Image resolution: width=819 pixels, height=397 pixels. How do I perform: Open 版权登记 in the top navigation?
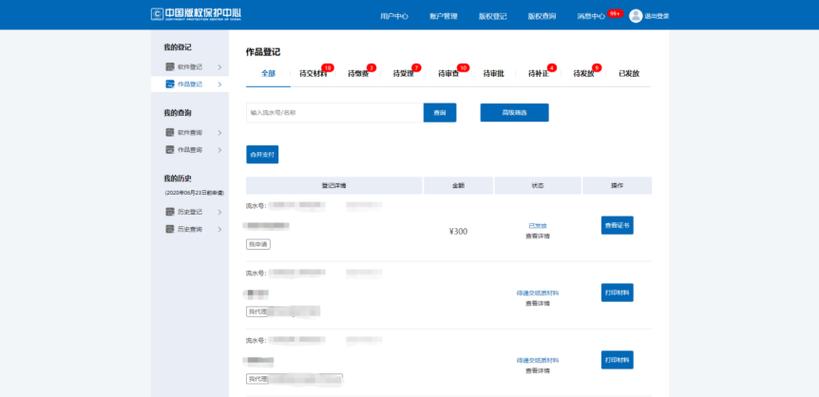[x=493, y=16]
